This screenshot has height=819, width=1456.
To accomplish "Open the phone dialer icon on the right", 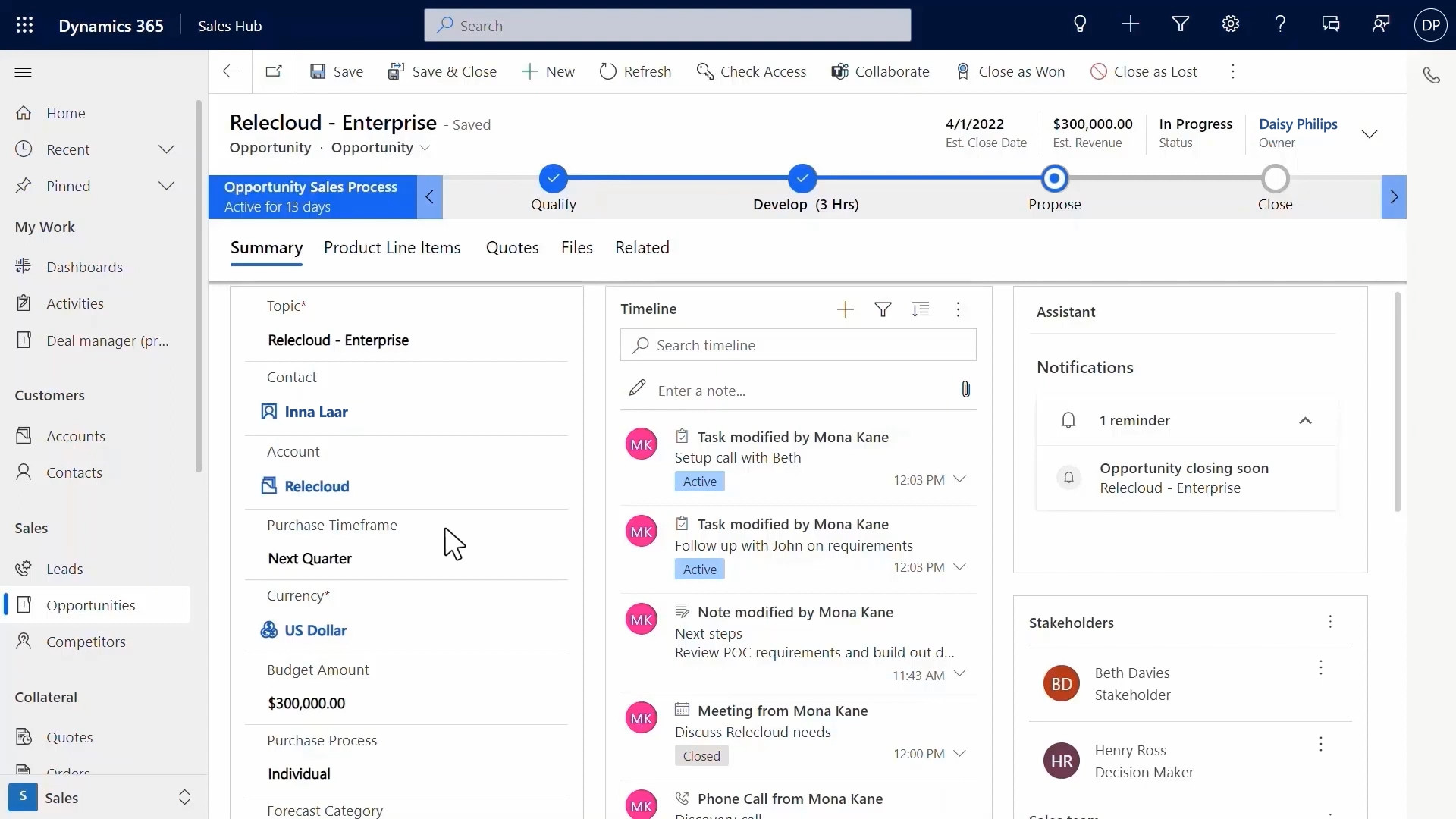I will [x=1431, y=75].
